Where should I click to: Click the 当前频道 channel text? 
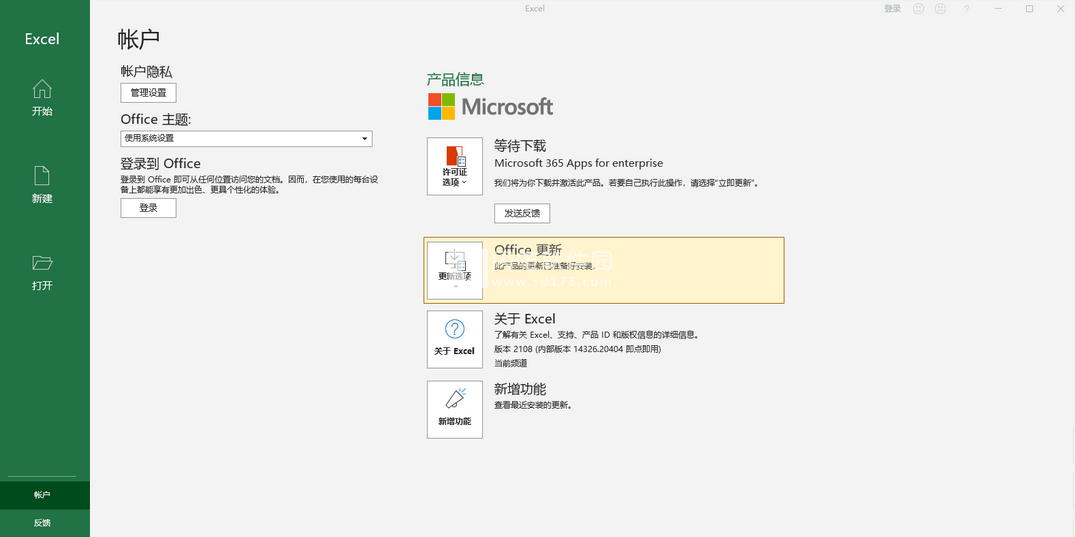tap(511, 363)
